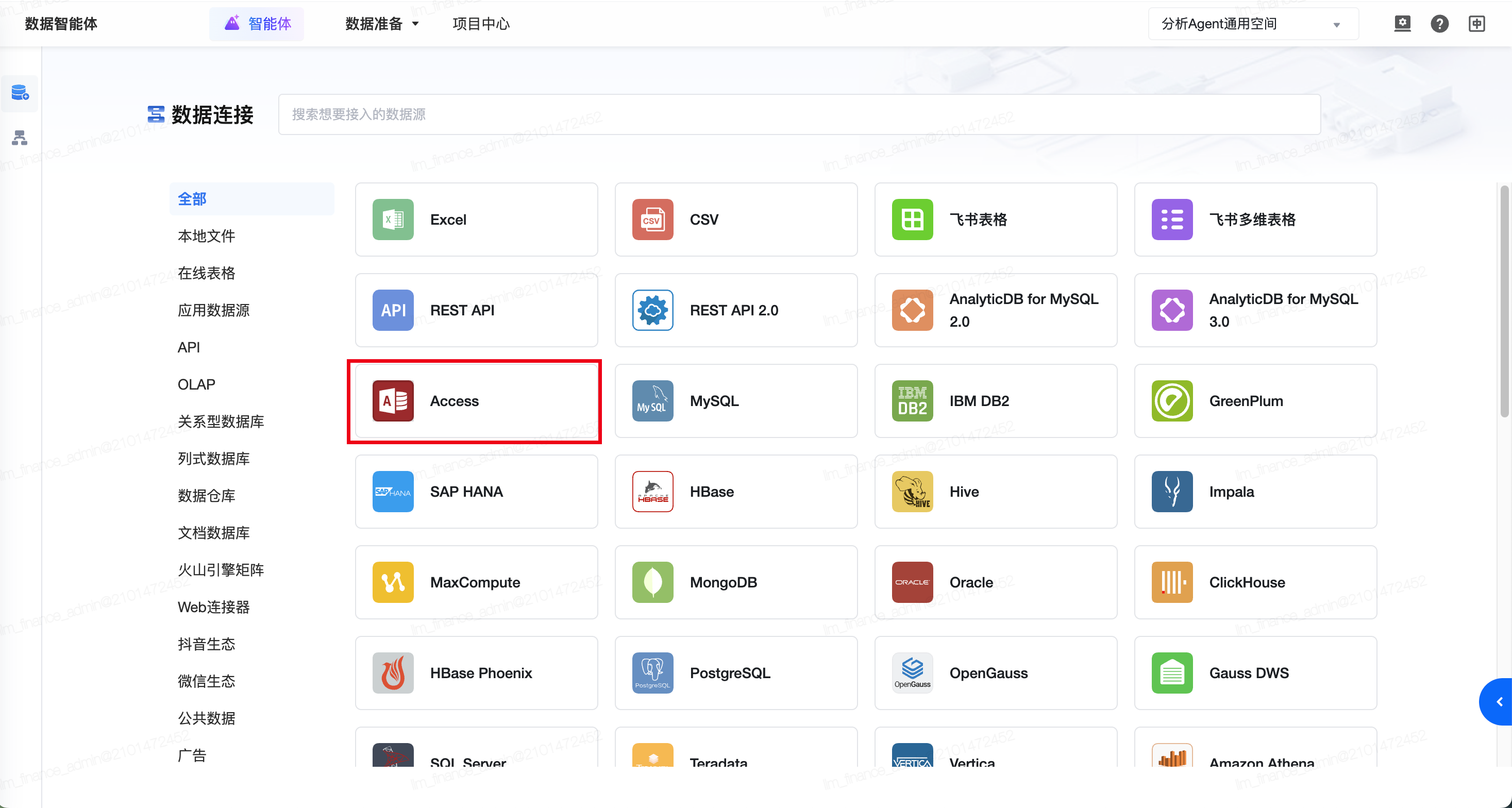
Task: Filter by 应用数据源 category
Action: pyautogui.click(x=214, y=310)
